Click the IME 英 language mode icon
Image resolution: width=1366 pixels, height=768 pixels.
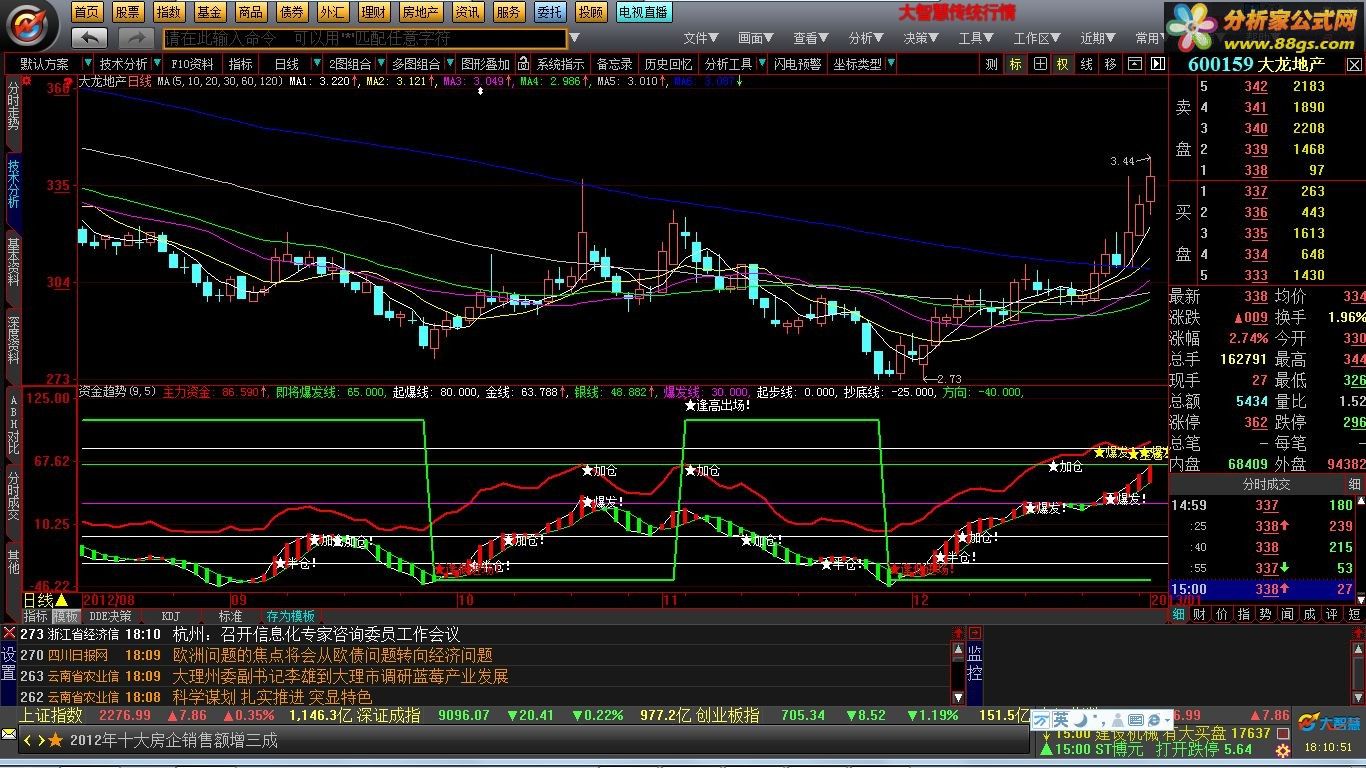coord(1061,719)
